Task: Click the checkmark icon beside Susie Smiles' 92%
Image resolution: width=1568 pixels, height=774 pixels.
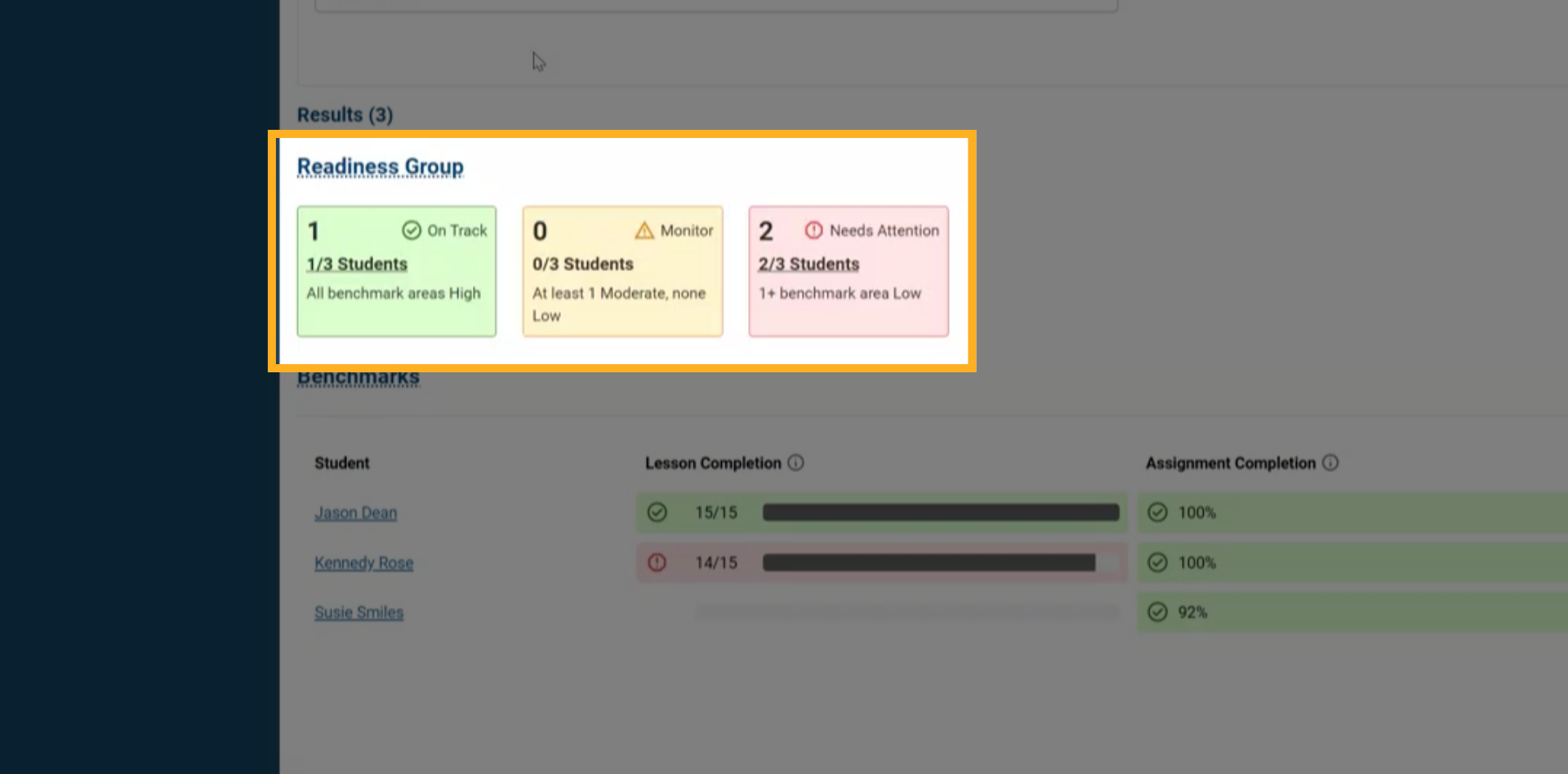Action: pos(1157,612)
